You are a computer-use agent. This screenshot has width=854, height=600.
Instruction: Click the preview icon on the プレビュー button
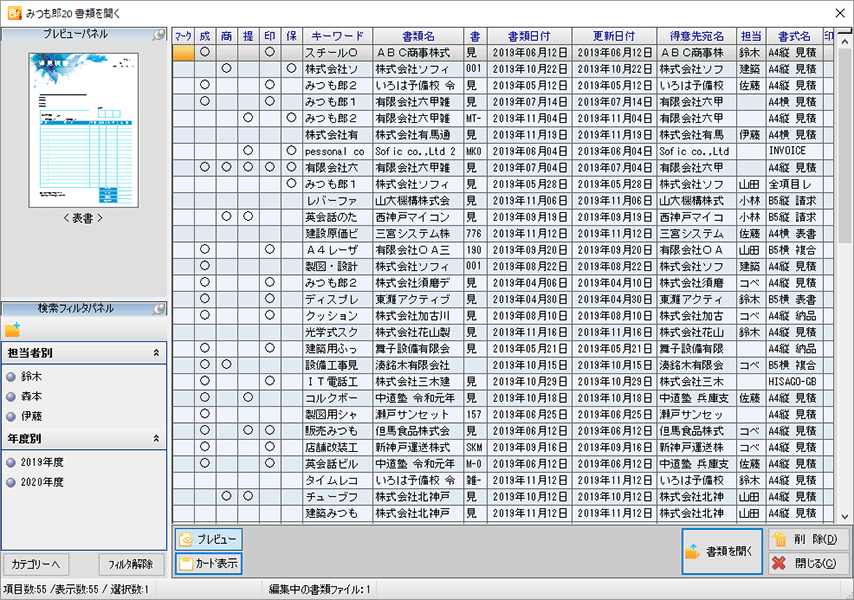[187, 540]
